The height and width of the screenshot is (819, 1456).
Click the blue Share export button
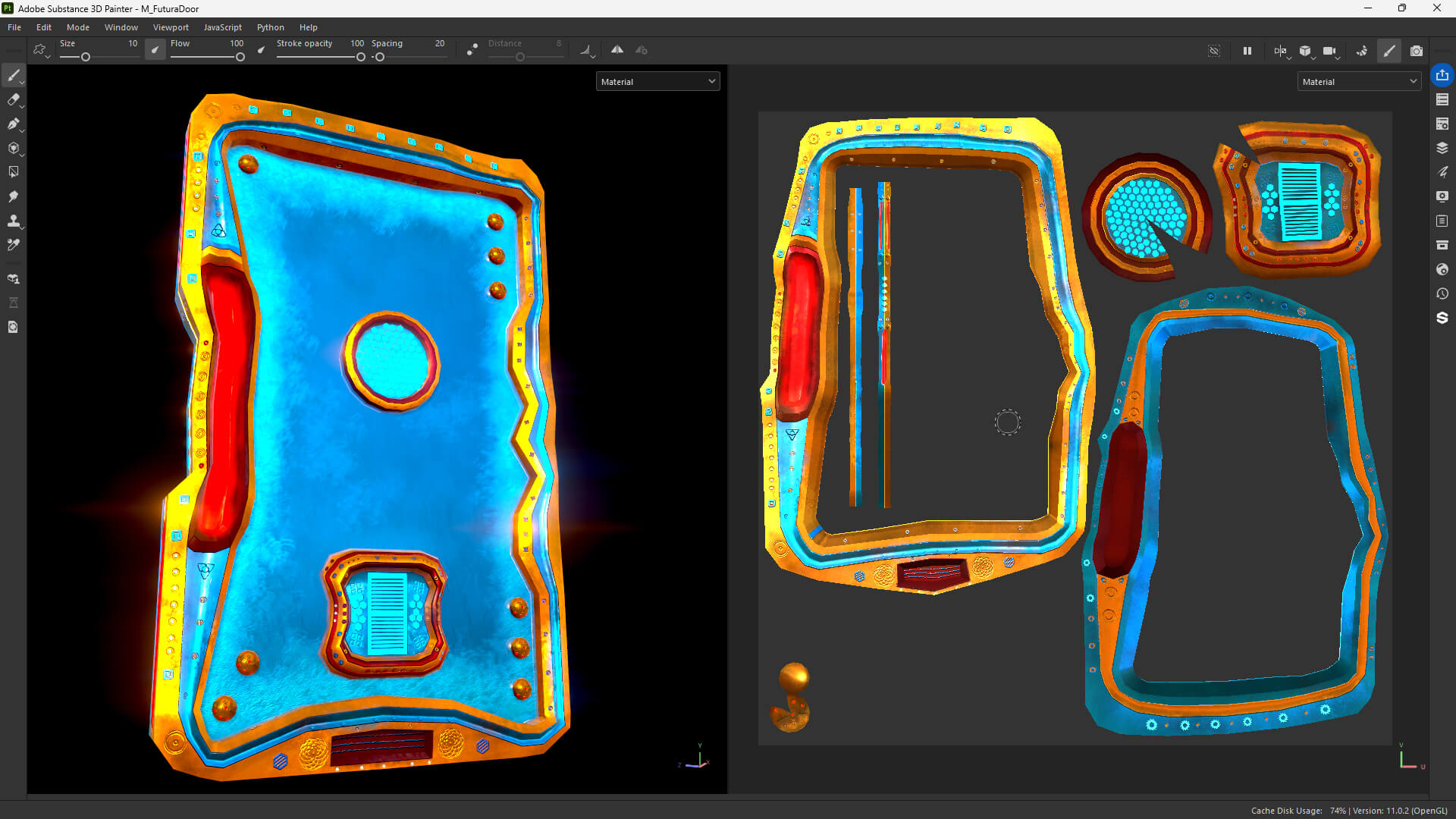[1442, 75]
